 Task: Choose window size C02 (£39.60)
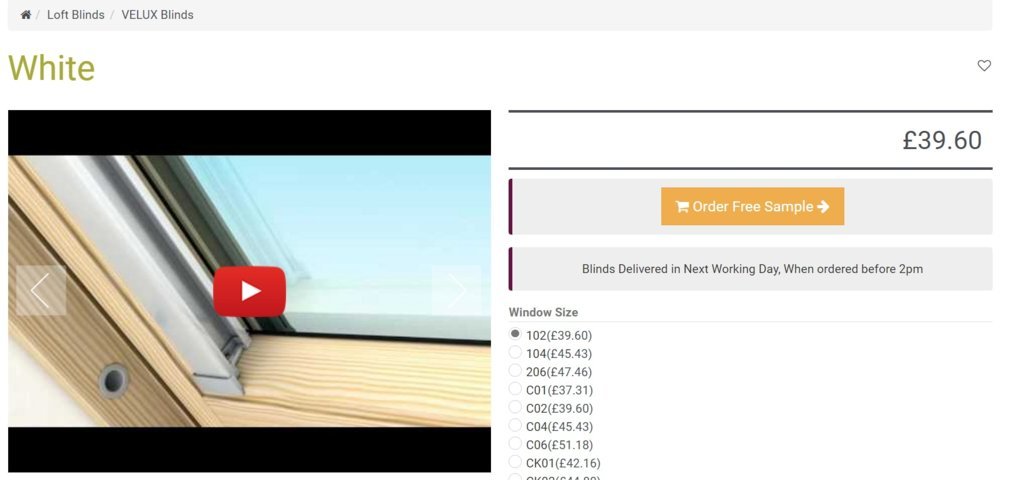515,407
